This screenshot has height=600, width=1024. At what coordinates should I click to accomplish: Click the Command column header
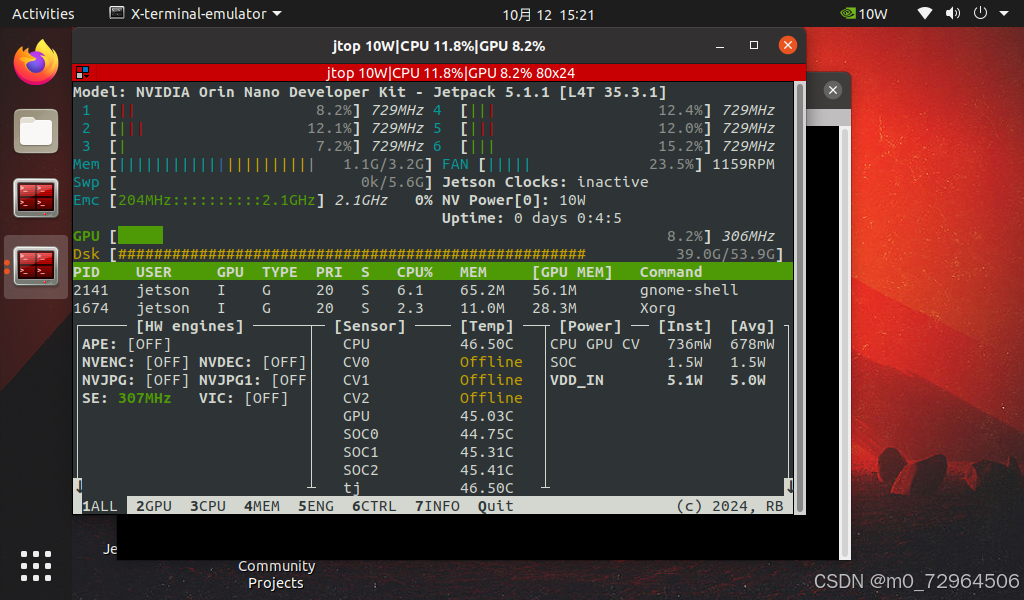point(671,272)
